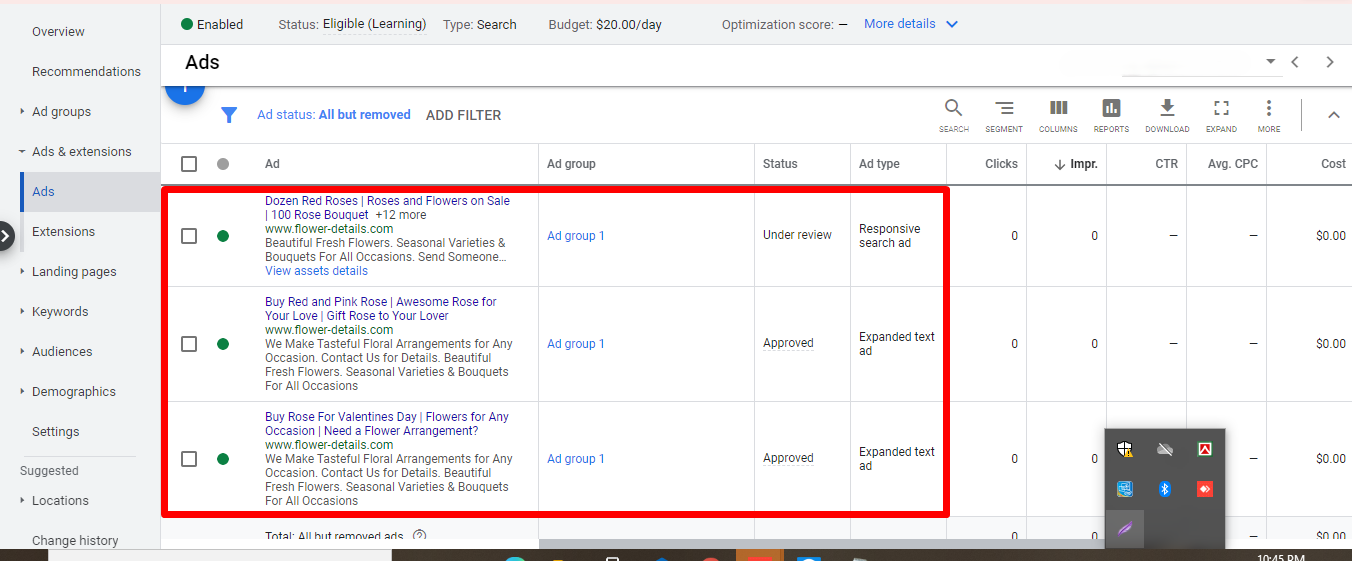Expand the More details dropdown
The height and width of the screenshot is (561, 1352).
click(910, 24)
